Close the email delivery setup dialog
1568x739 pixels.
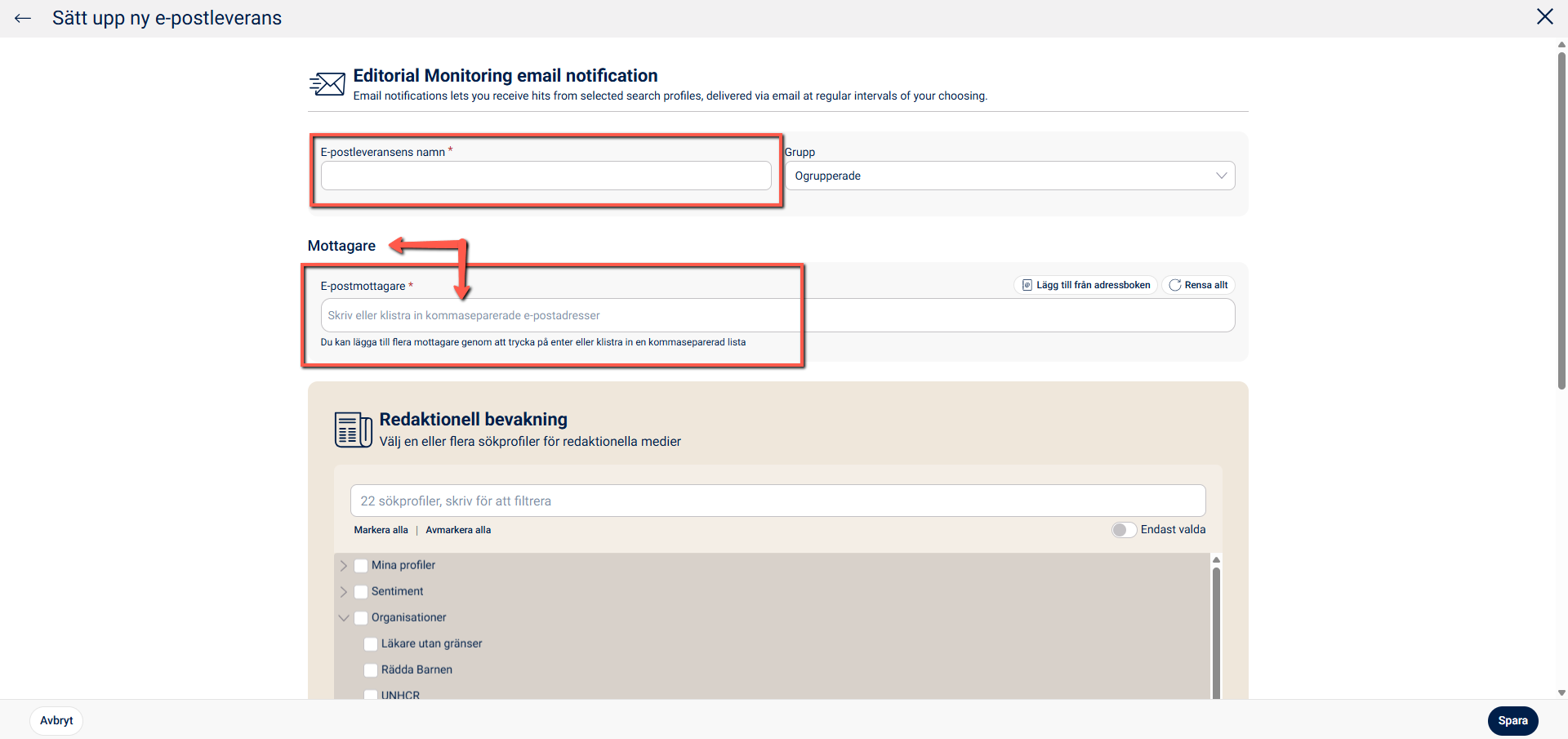coord(1544,17)
